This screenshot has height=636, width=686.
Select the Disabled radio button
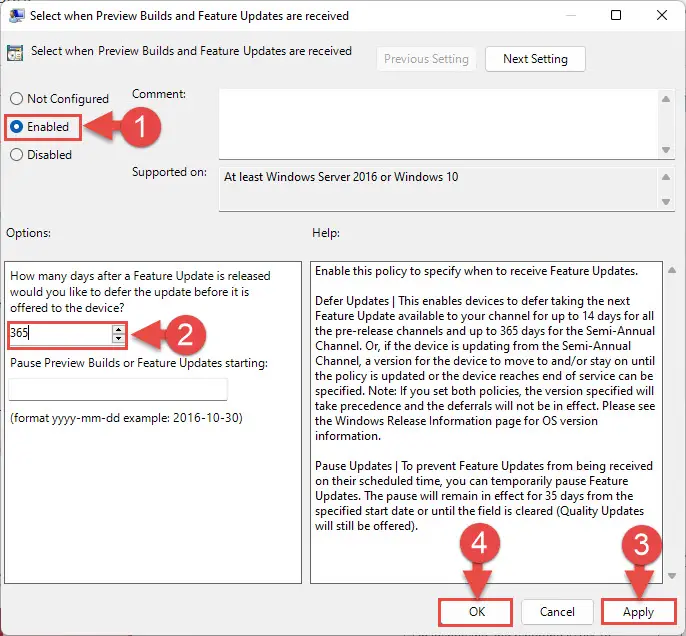coord(16,154)
